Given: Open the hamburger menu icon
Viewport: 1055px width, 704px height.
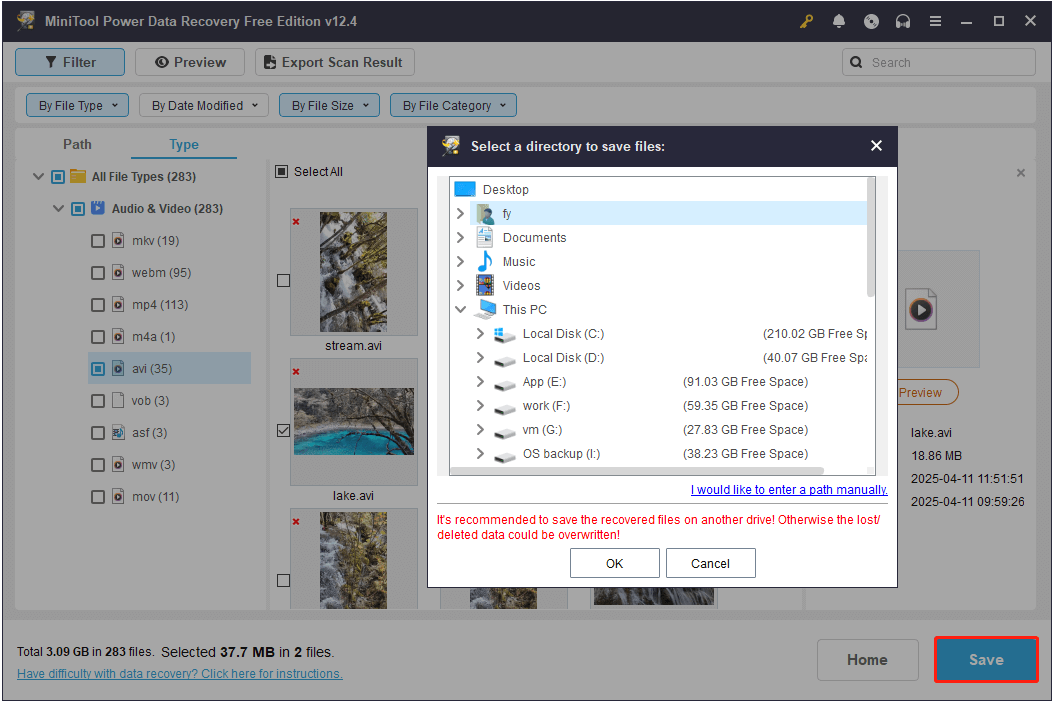Looking at the screenshot, I should point(935,22).
